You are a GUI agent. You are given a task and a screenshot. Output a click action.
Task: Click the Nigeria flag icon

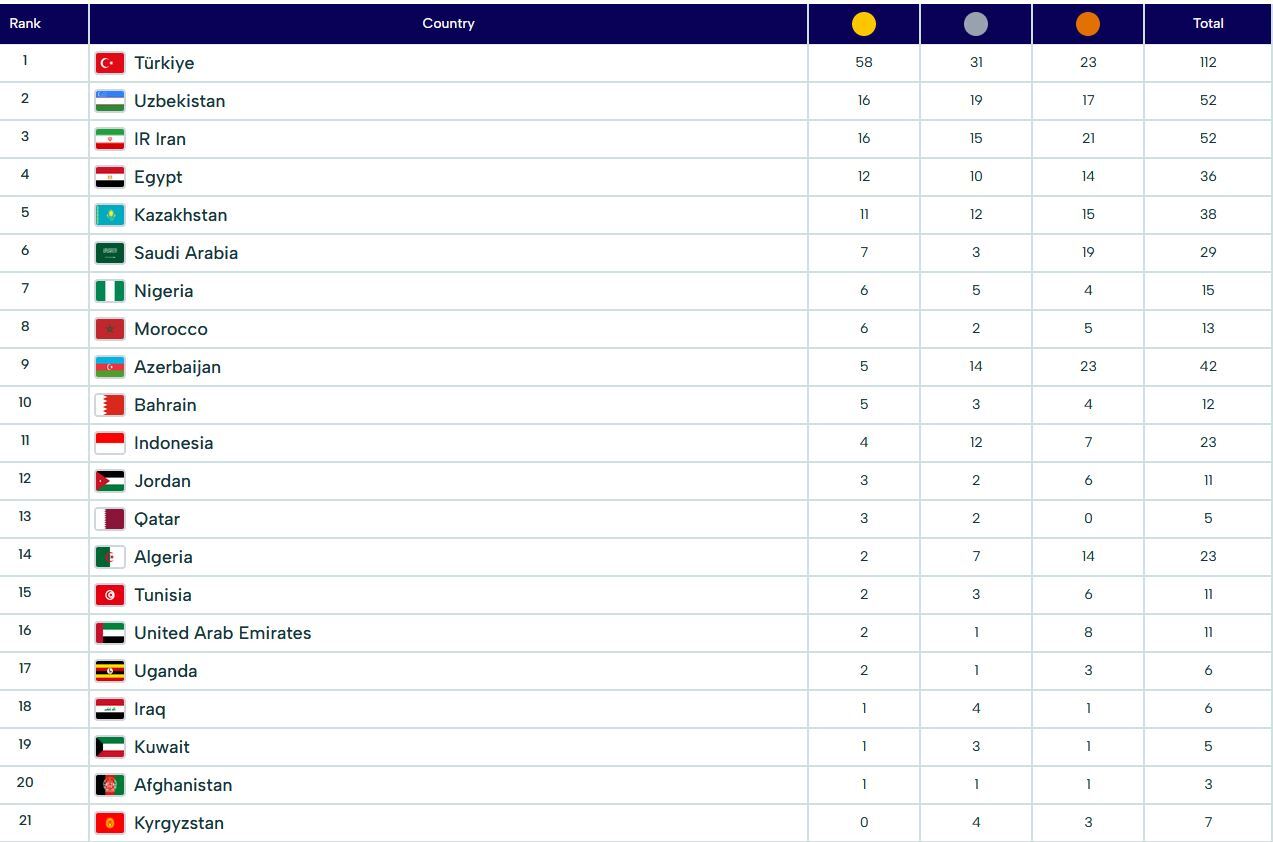pos(110,291)
